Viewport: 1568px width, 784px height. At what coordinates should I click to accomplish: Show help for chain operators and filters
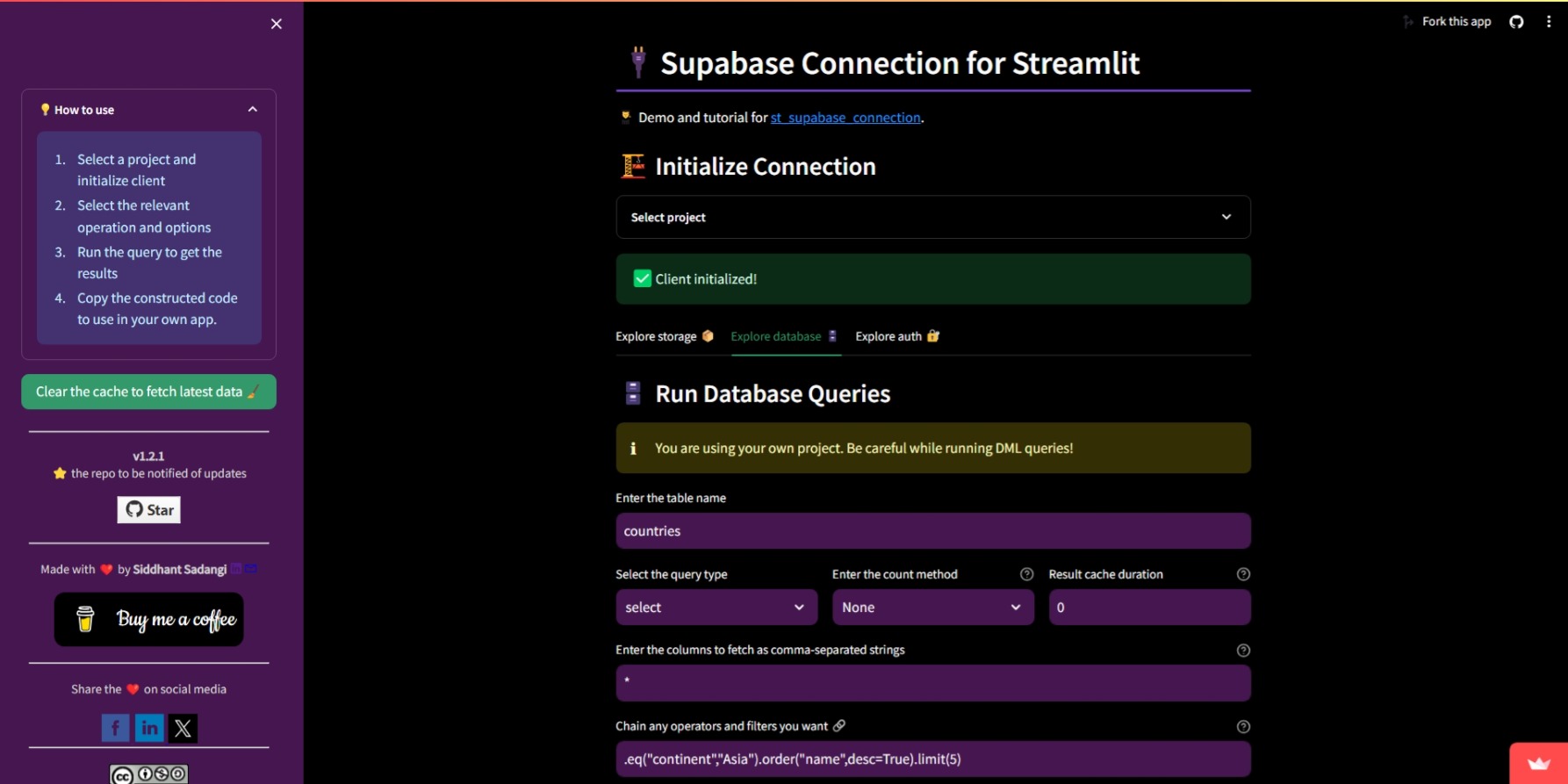(1243, 727)
